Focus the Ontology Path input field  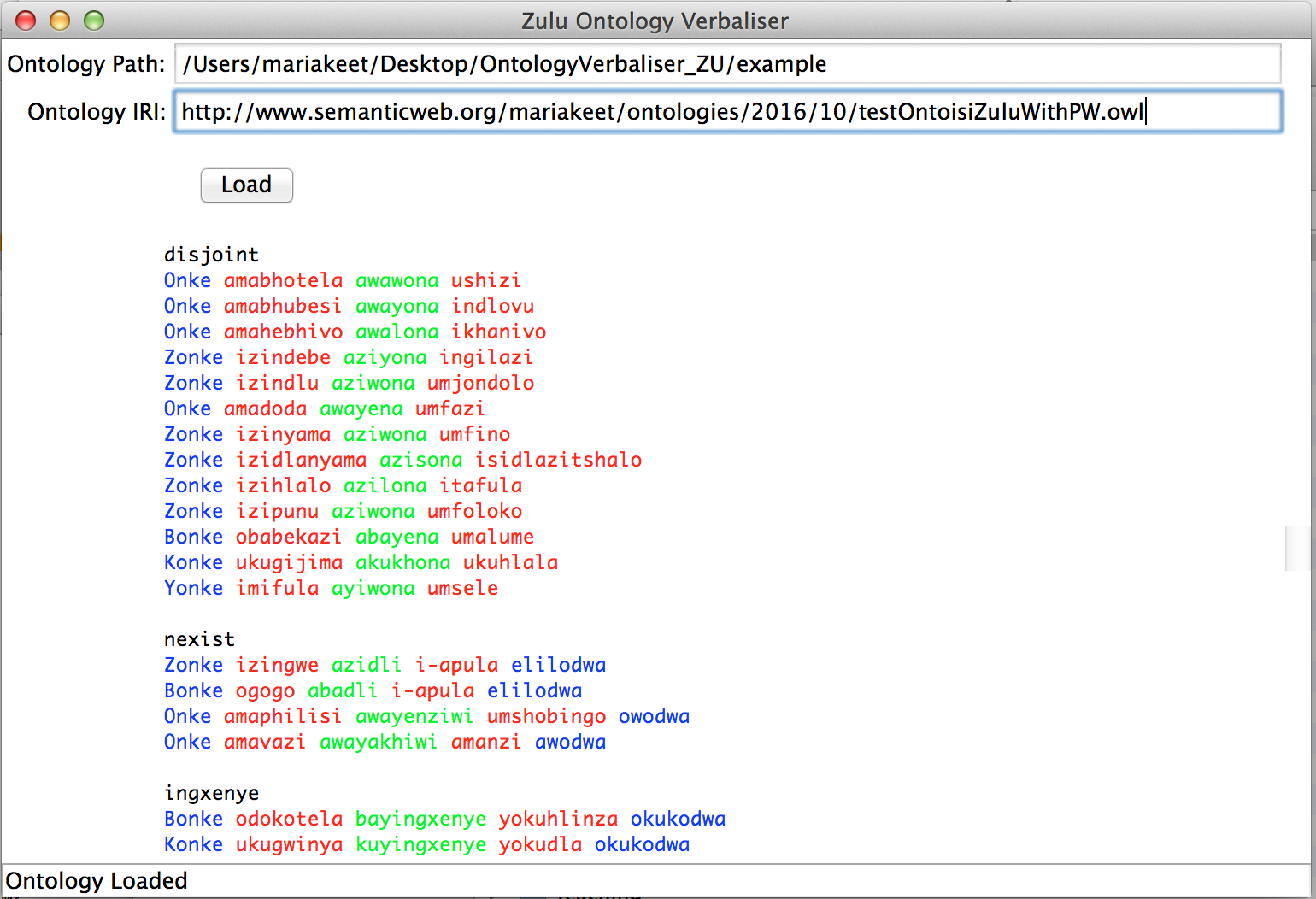coord(727,64)
